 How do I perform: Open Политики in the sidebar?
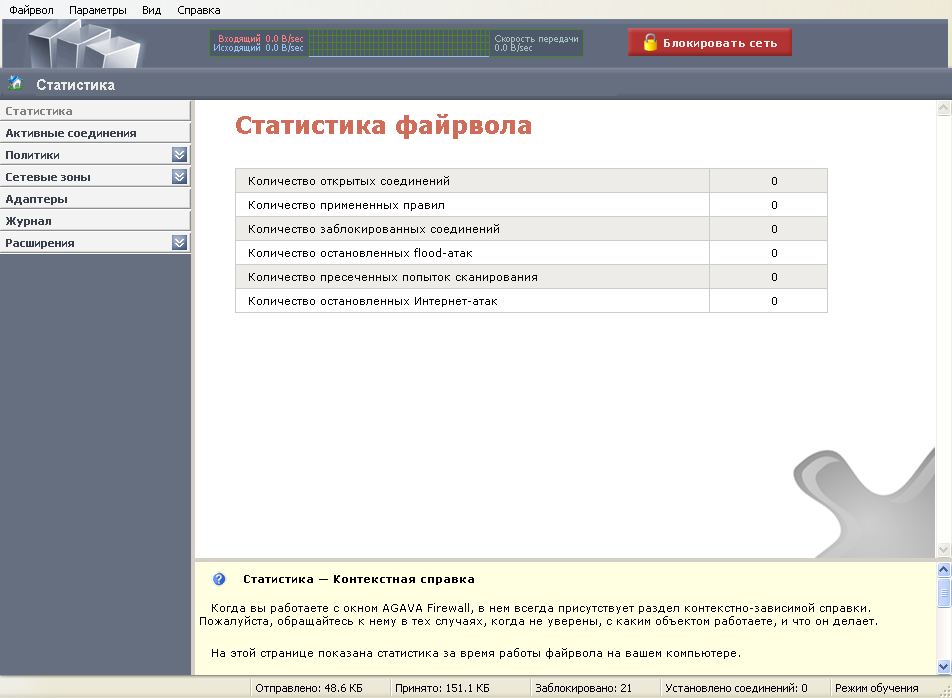point(95,155)
